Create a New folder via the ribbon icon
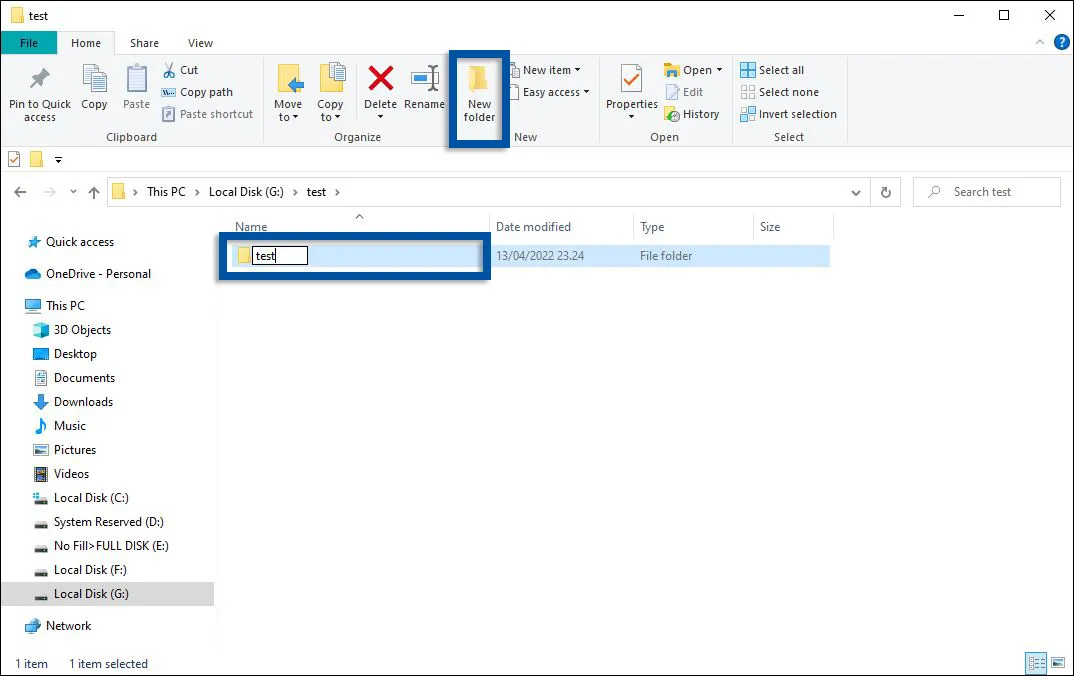The width and height of the screenshot is (1074, 676). (x=478, y=95)
